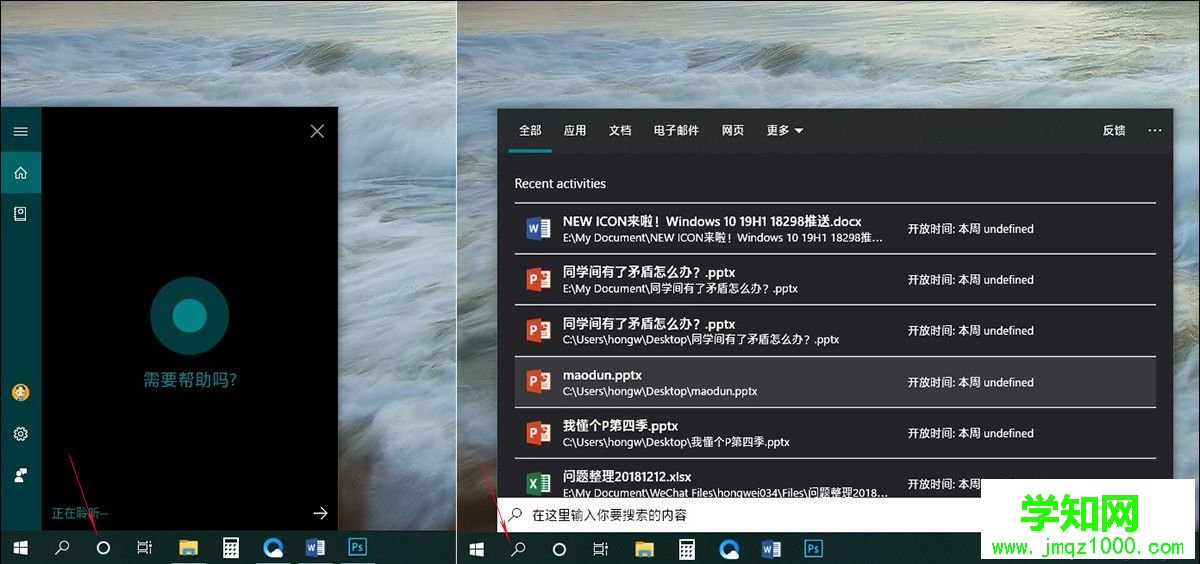
Task: Open File Explorer in right screenshot taskbar
Action: tap(645, 548)
